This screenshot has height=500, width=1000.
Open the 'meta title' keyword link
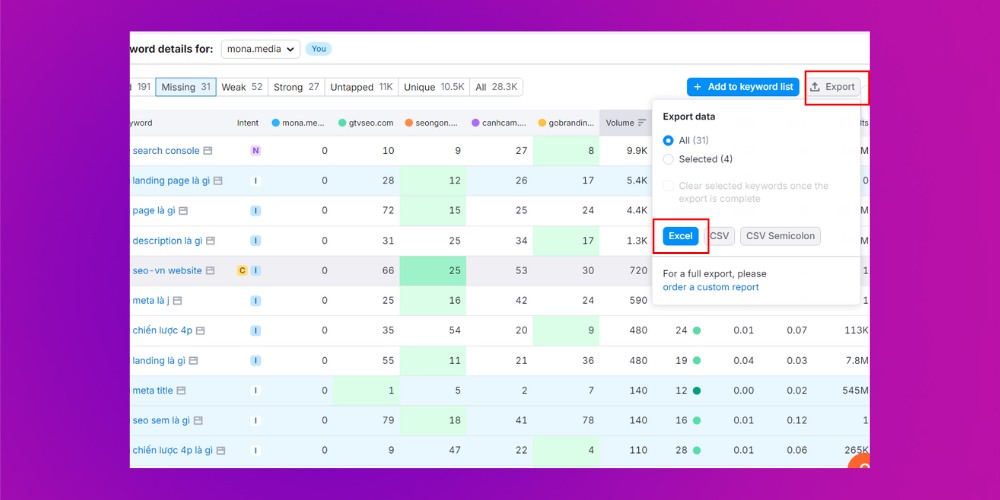point(152,390)
